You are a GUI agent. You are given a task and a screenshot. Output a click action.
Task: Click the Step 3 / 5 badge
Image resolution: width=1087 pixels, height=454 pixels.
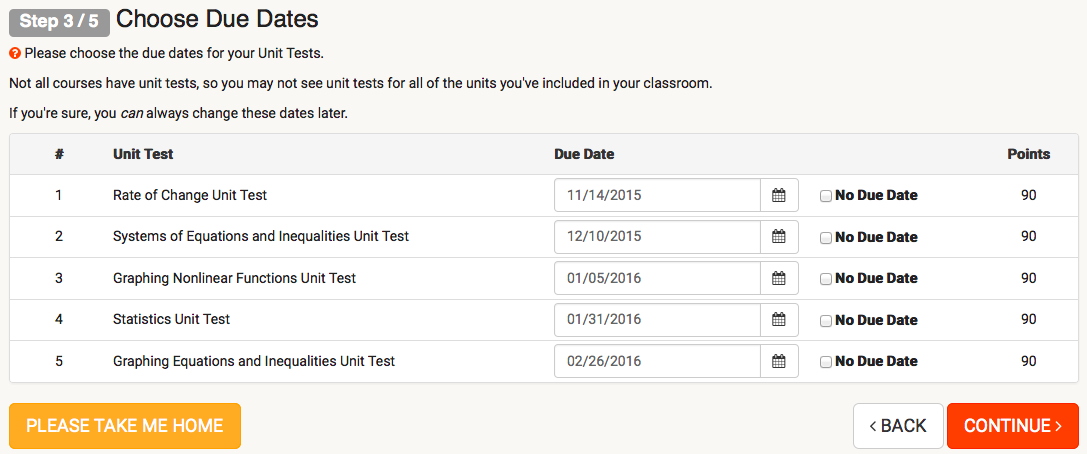(59, 21)
